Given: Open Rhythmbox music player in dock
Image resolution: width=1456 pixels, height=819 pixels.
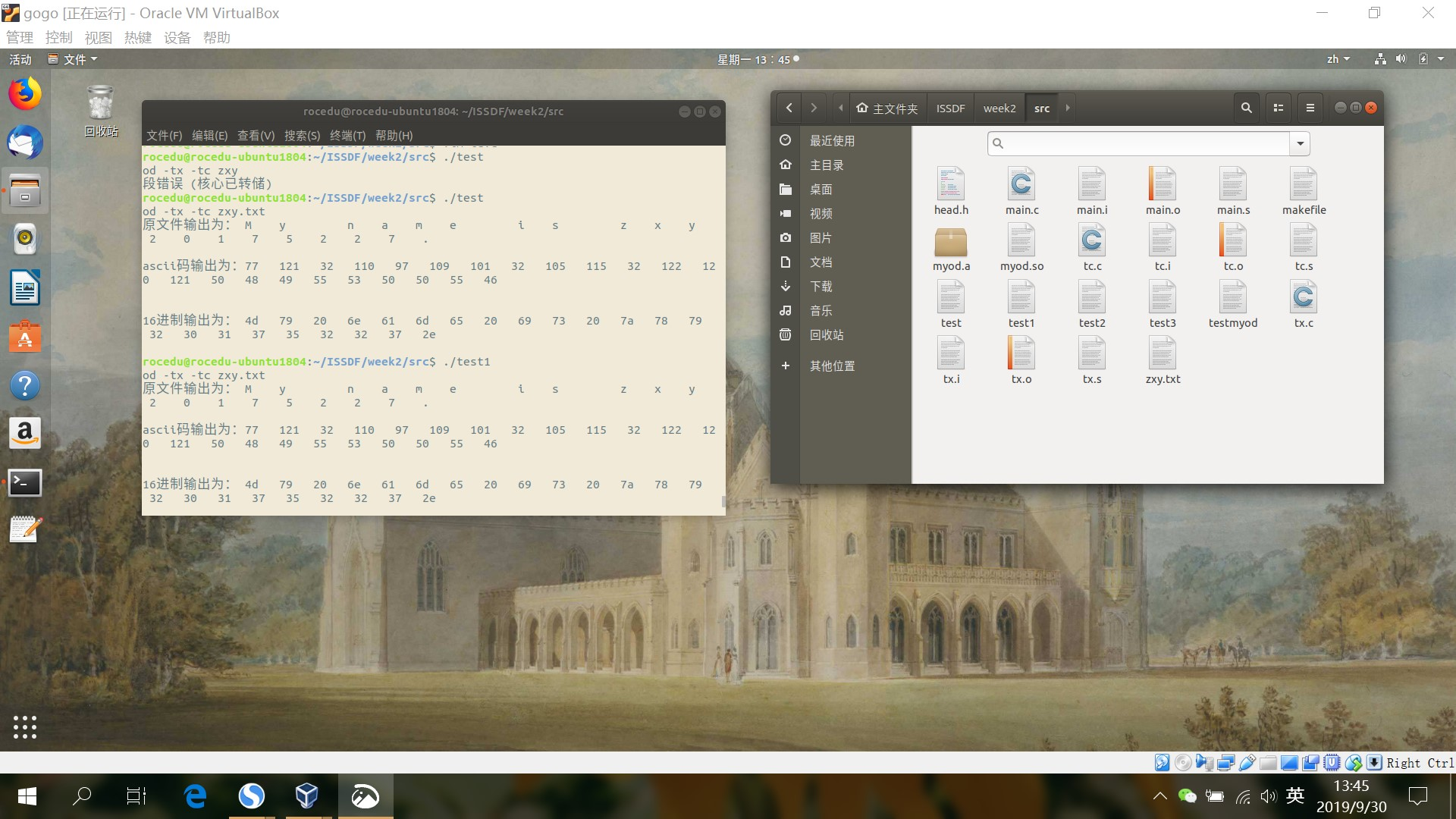Looking at the screenshot, I should coord(25,239).
